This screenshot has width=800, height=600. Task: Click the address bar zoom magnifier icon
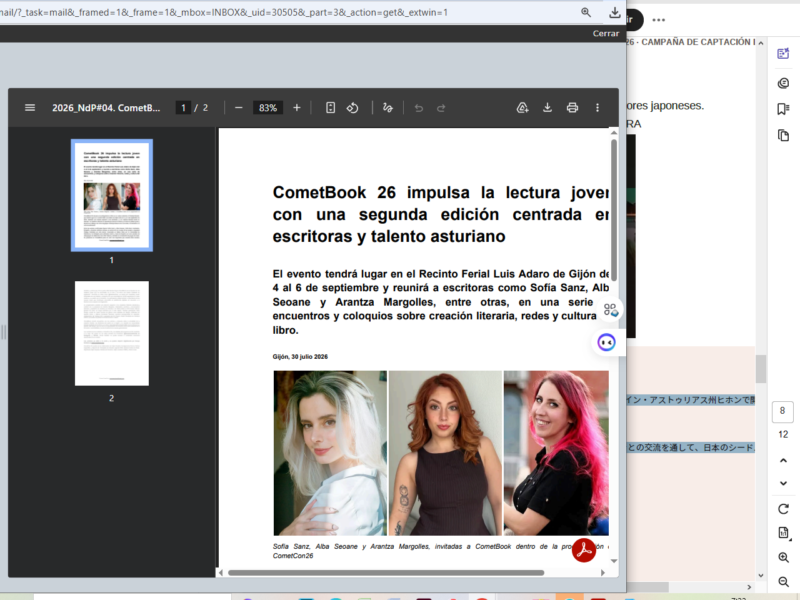[586, 12]
